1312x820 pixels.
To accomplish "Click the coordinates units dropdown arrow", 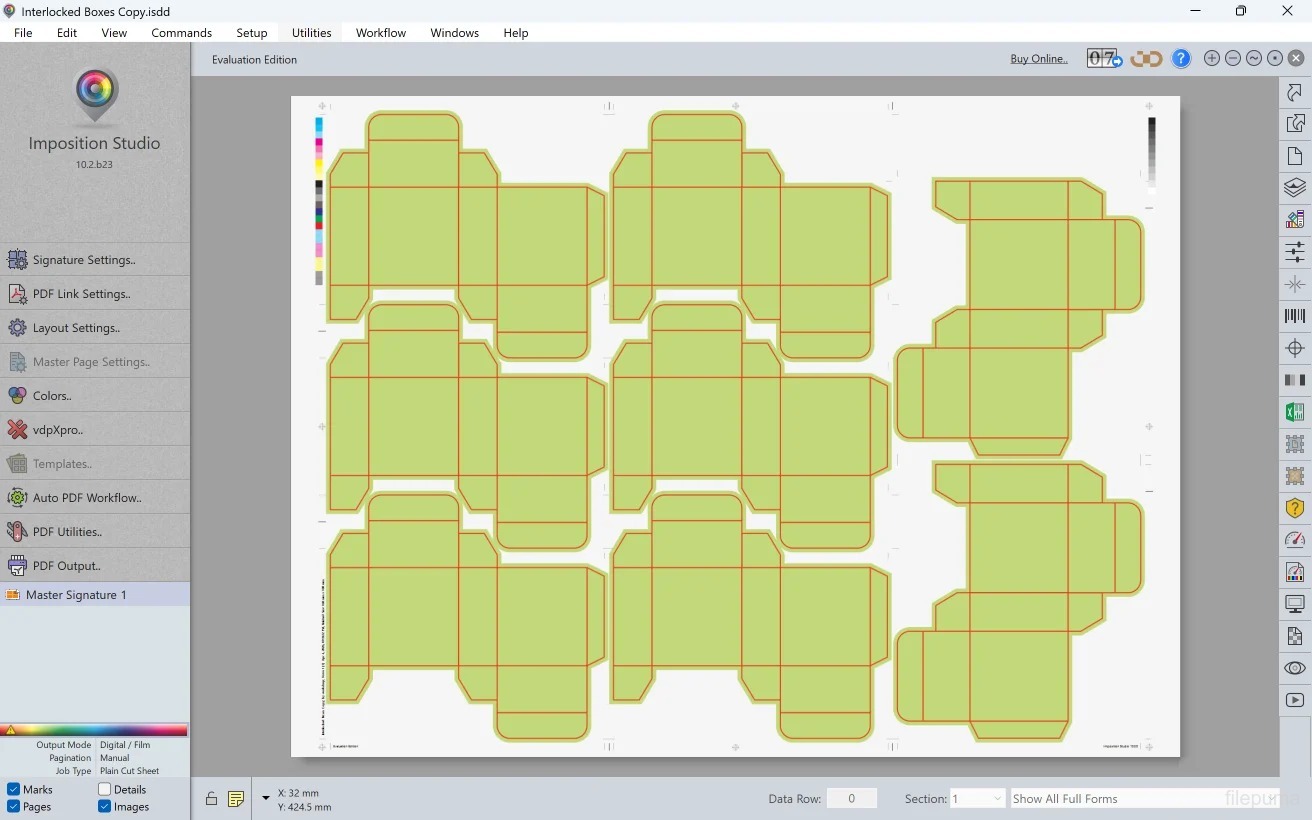I will (266, 798).
